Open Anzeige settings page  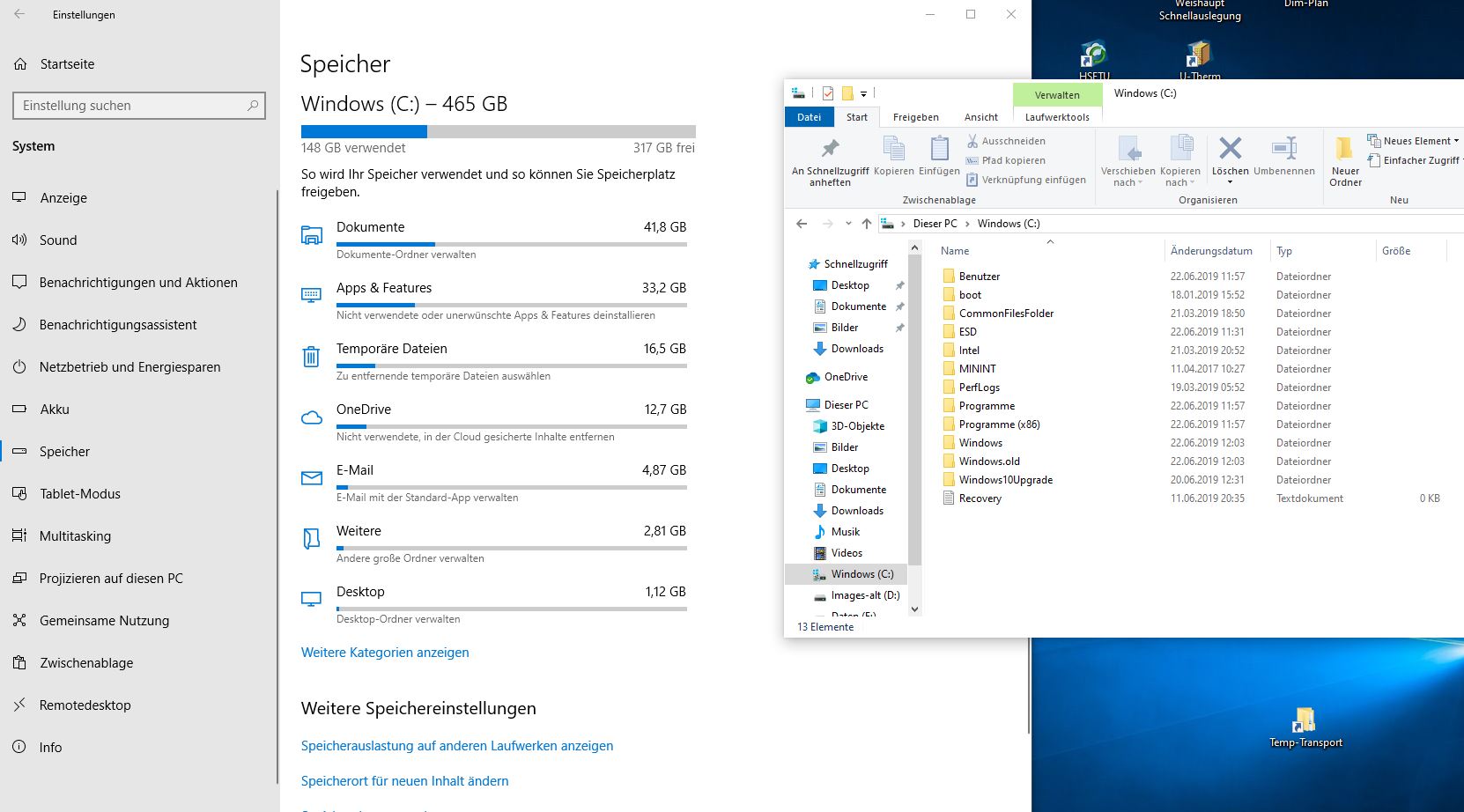point(63,198)
